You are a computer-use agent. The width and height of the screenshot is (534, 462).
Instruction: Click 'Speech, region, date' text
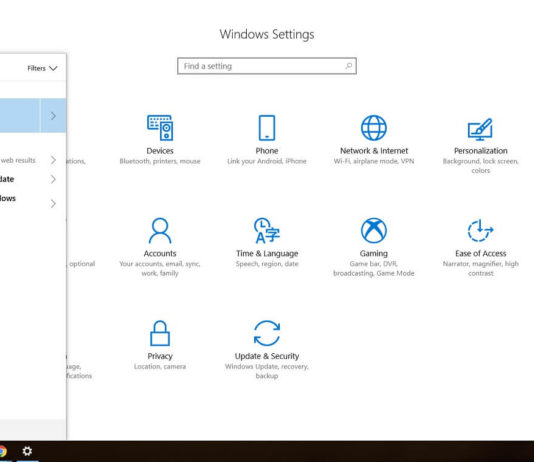[267, 264]
